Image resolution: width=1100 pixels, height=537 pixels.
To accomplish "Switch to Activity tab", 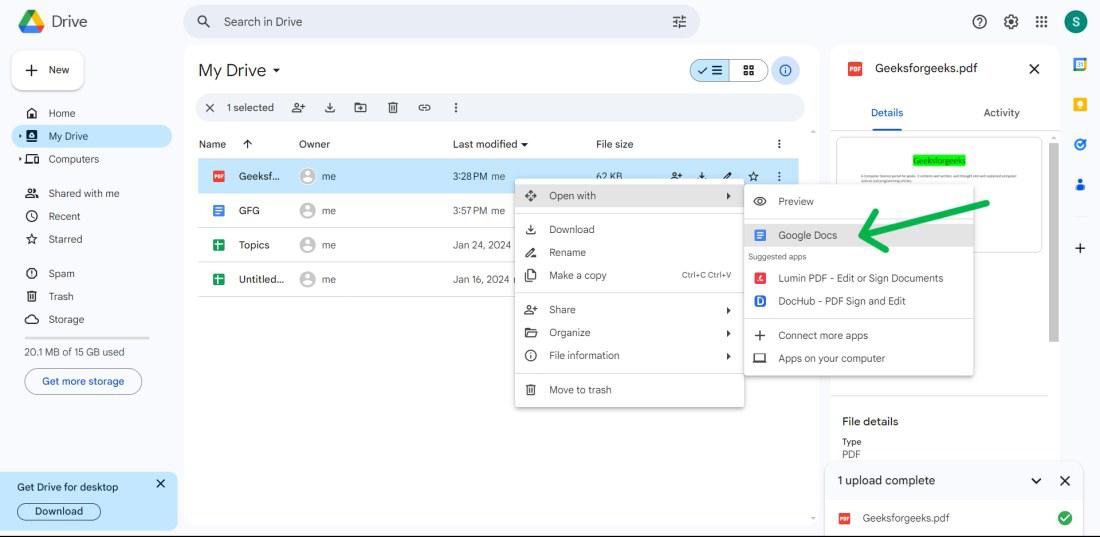I will 1001,113.
